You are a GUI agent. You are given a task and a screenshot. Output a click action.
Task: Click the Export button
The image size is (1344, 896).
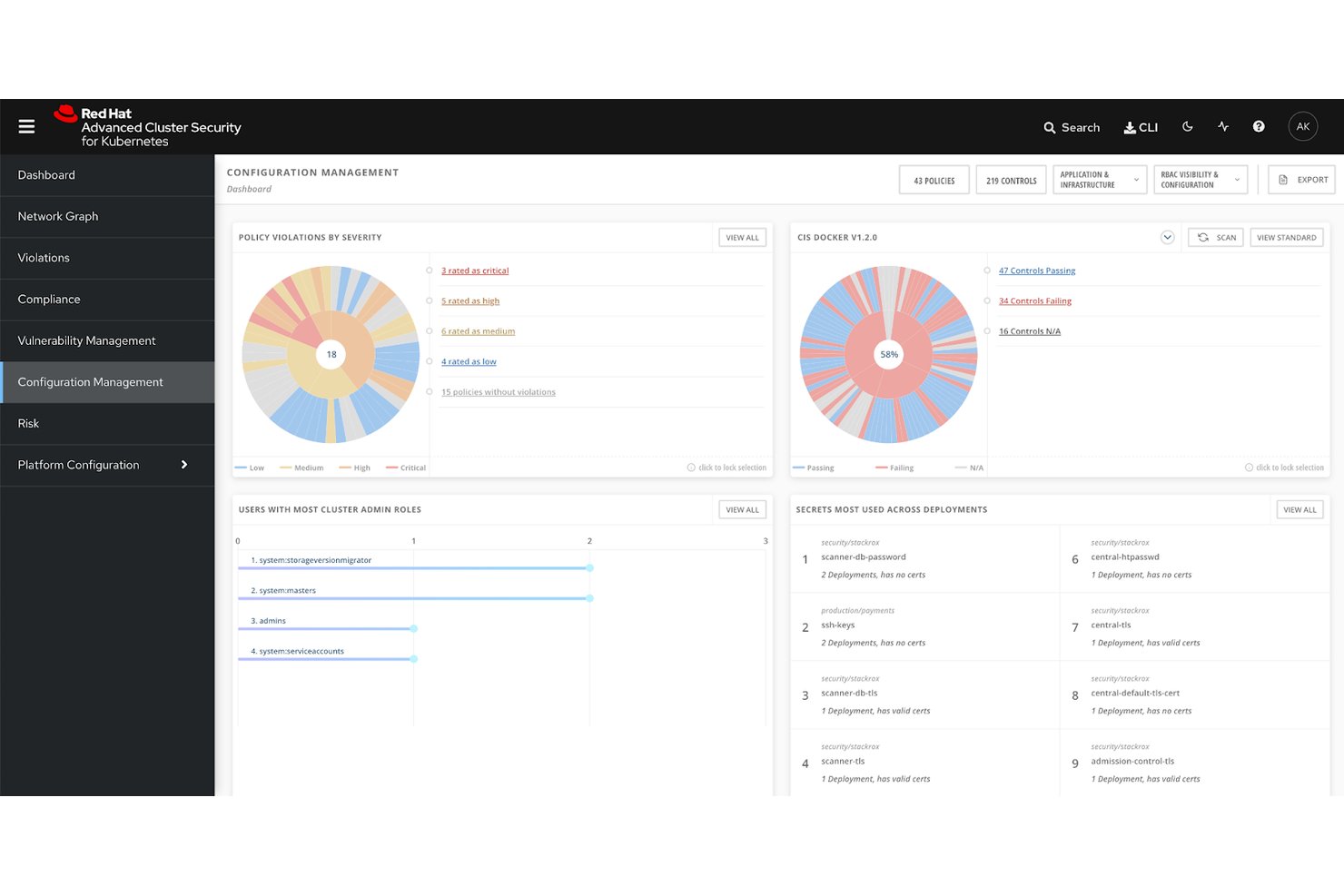[x=1303, y=180]
